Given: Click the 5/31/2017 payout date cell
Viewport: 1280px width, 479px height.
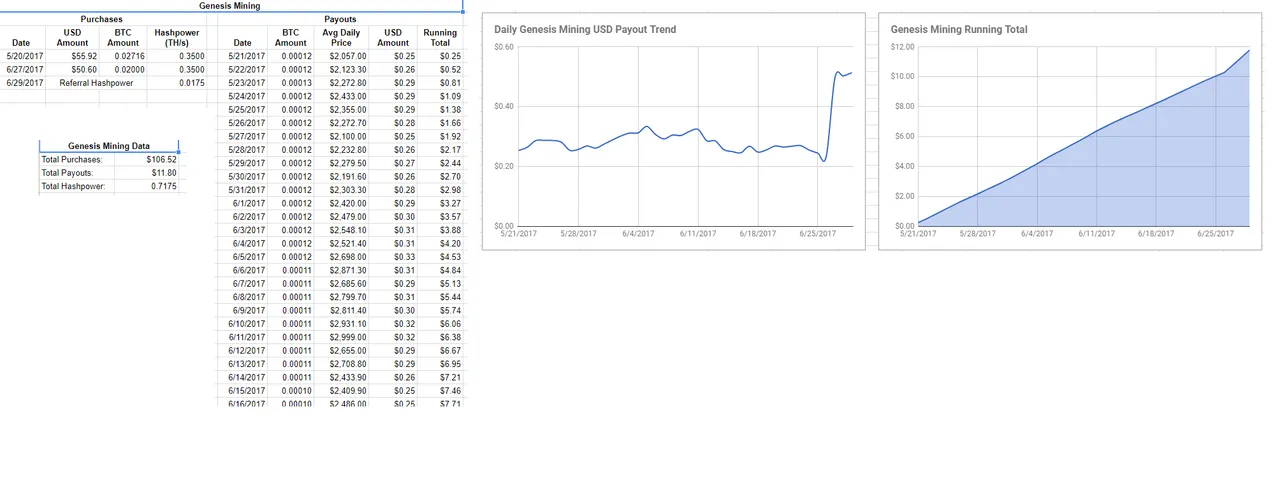Looking at the screenshot, I should [x=242, y=190].
